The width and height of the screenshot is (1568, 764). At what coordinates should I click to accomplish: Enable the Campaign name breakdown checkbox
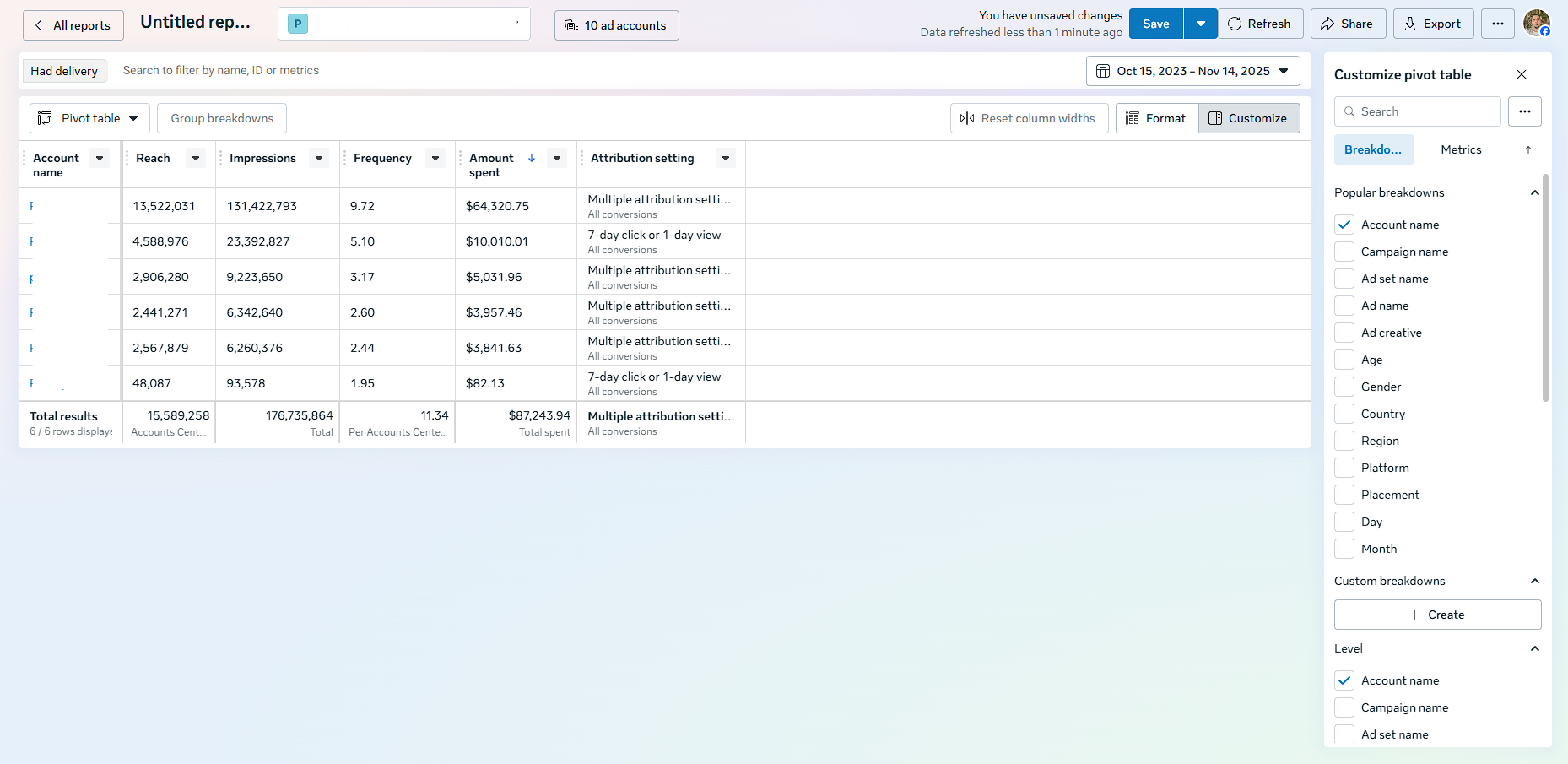[x=1344, y=252]
